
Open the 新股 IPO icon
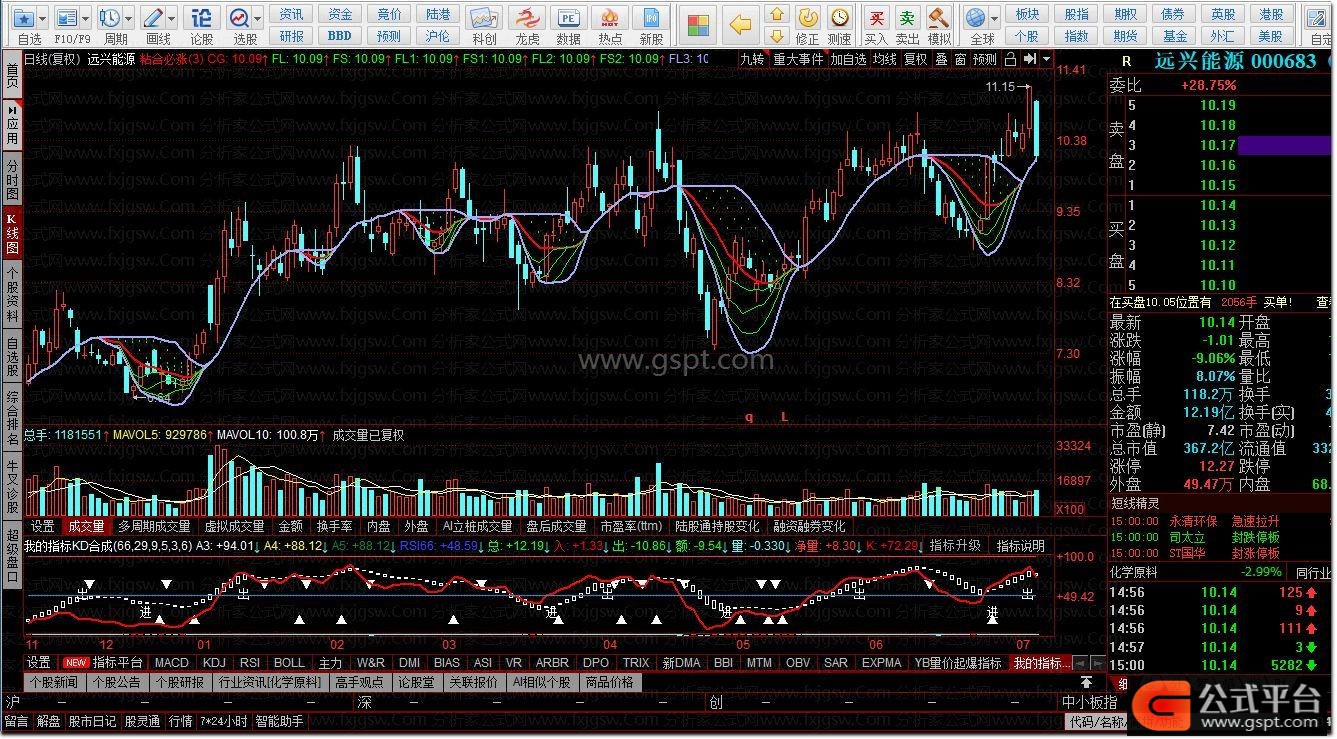pos(652,17)
